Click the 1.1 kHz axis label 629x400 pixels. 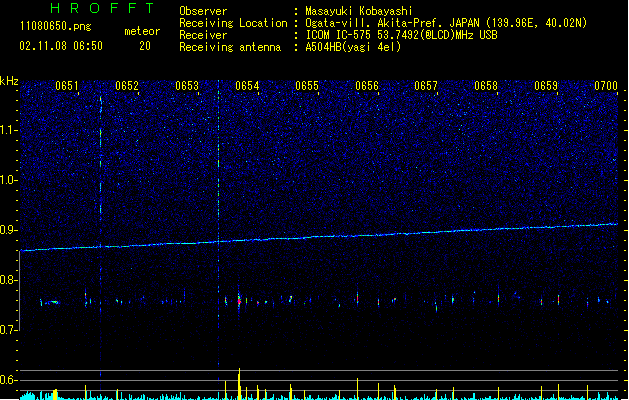tap(7, 130)
